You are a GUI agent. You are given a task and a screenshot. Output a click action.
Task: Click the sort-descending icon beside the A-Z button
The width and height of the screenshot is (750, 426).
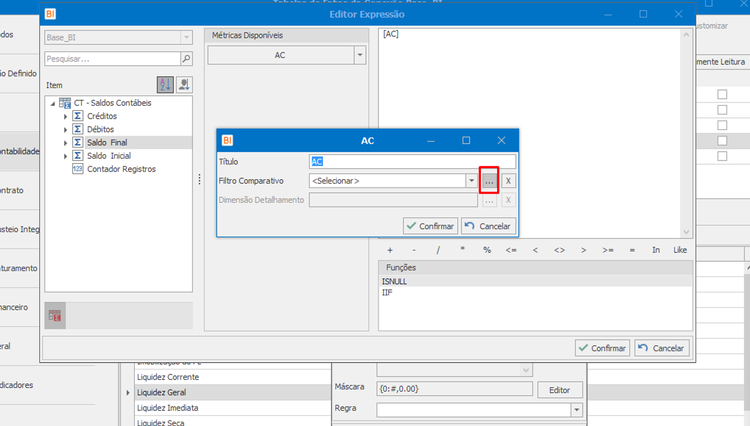tap(184, 85)
